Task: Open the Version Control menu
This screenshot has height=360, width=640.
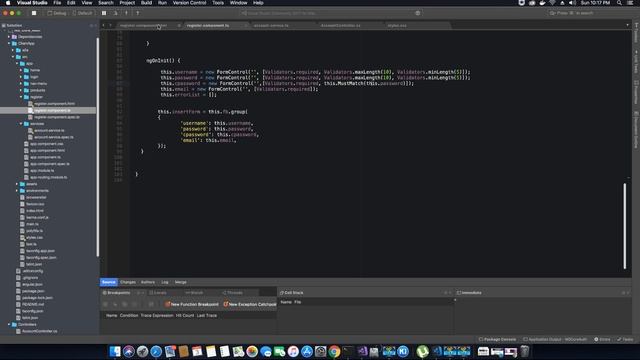Action: click(x=189, y=3)
